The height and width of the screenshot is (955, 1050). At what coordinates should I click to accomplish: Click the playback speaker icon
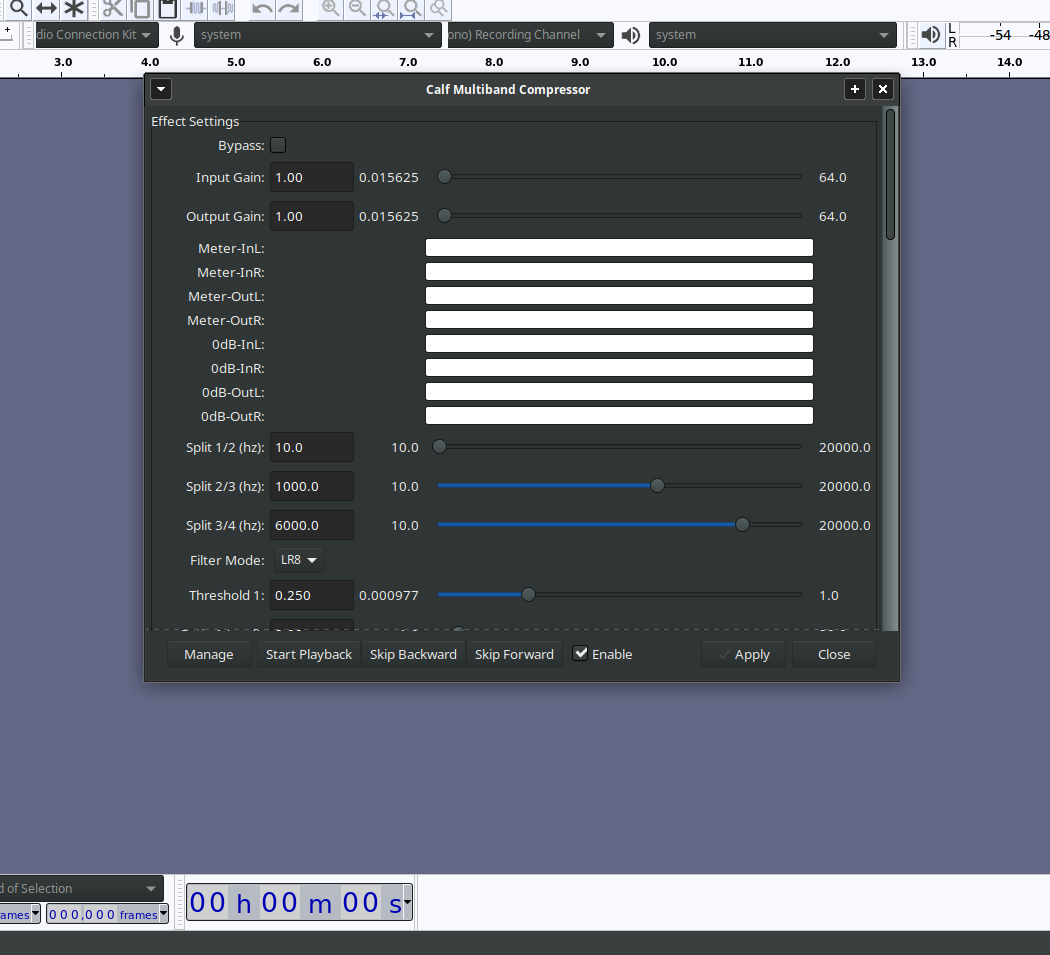(631, 35)
